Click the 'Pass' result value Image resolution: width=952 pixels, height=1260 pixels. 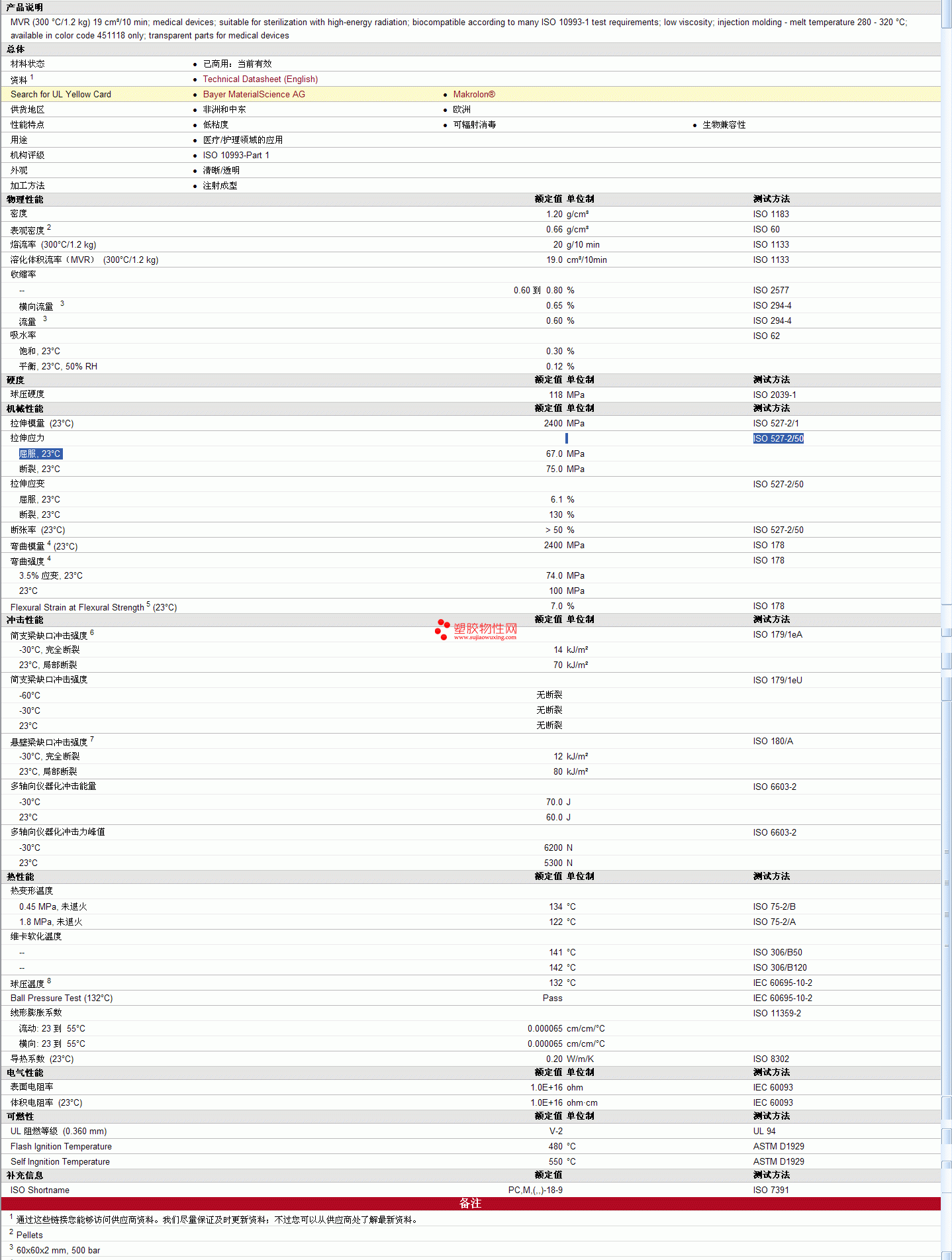[x=553, y=998]
